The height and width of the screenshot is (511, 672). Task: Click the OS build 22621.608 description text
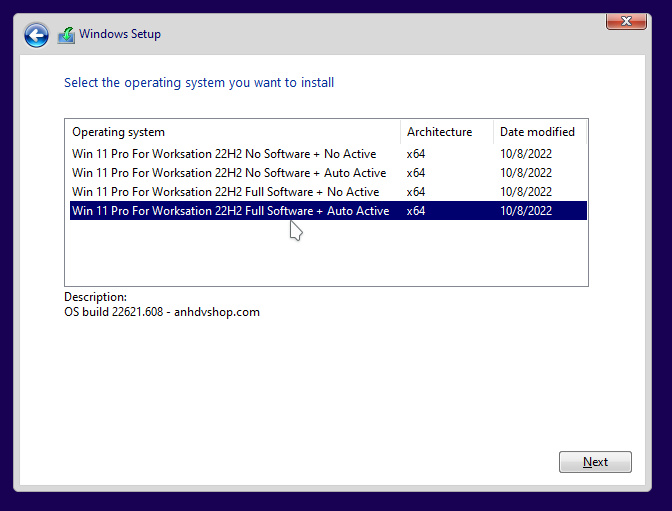[x=161, y=312]
